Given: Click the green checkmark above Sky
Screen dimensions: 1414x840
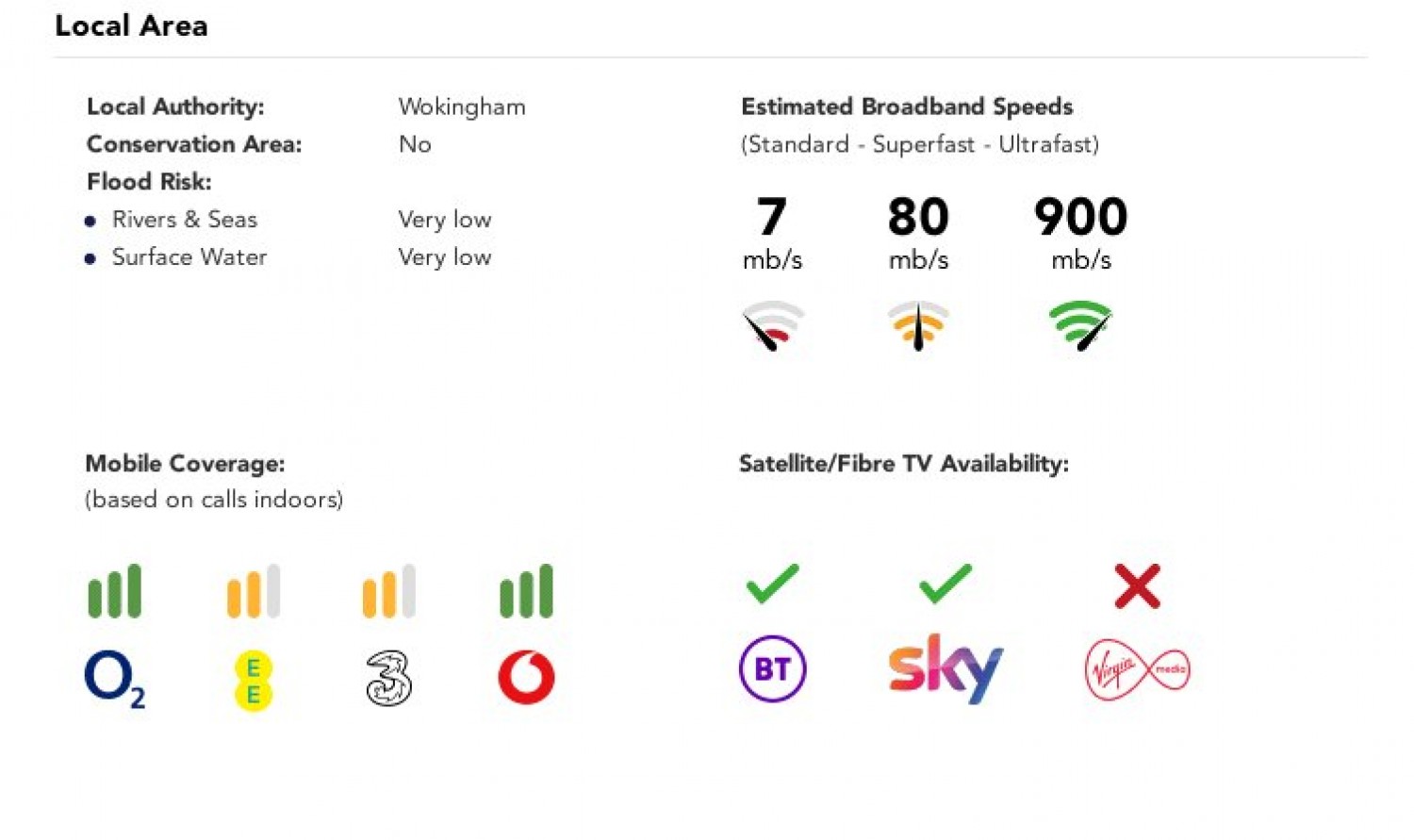Looking at the screenshot, I should pyautogui.click(x=945, y=584).
